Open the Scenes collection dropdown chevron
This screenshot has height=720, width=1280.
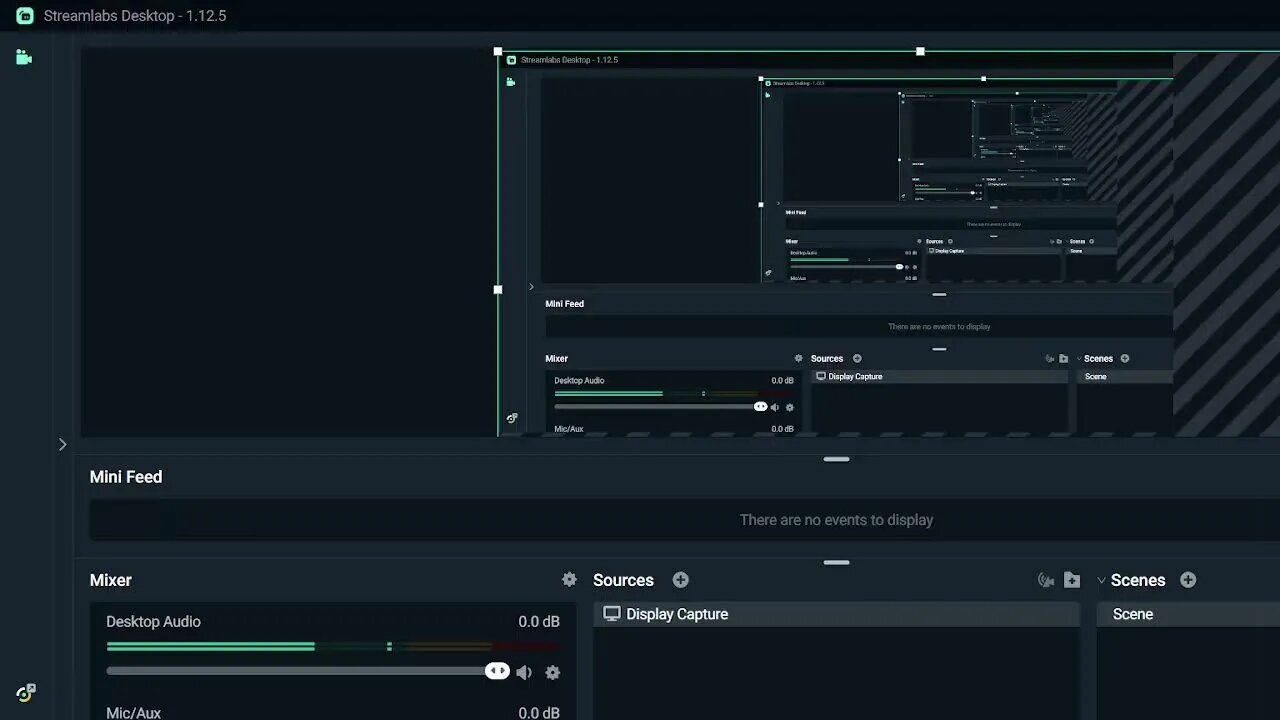(x=1102, y=580)
